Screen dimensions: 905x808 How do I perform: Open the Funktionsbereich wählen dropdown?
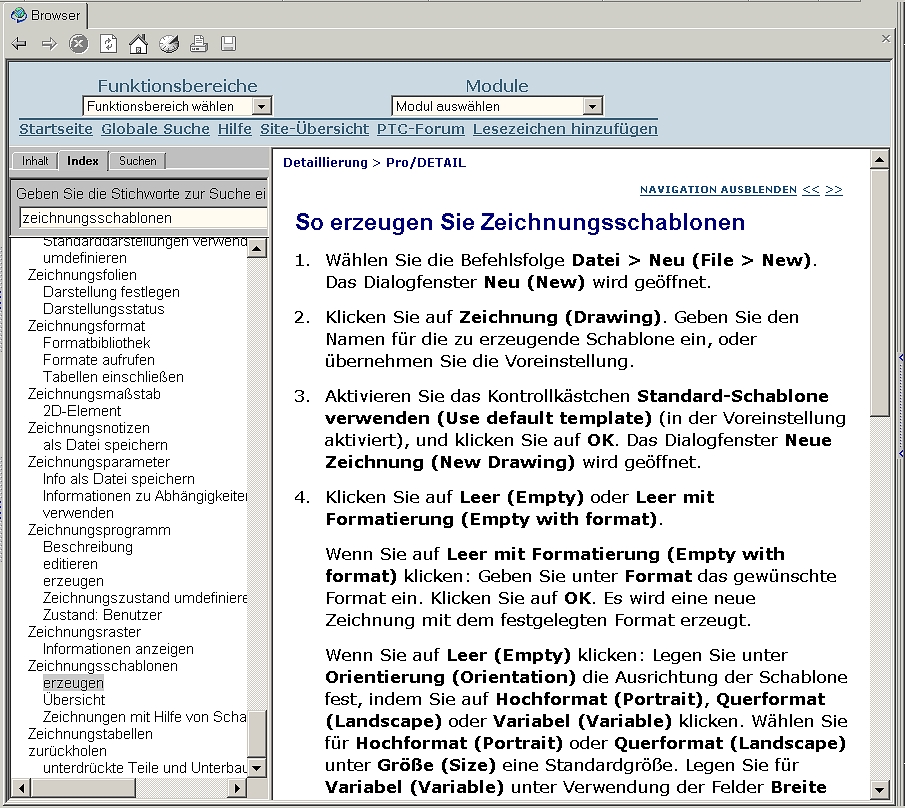point(177,106)
